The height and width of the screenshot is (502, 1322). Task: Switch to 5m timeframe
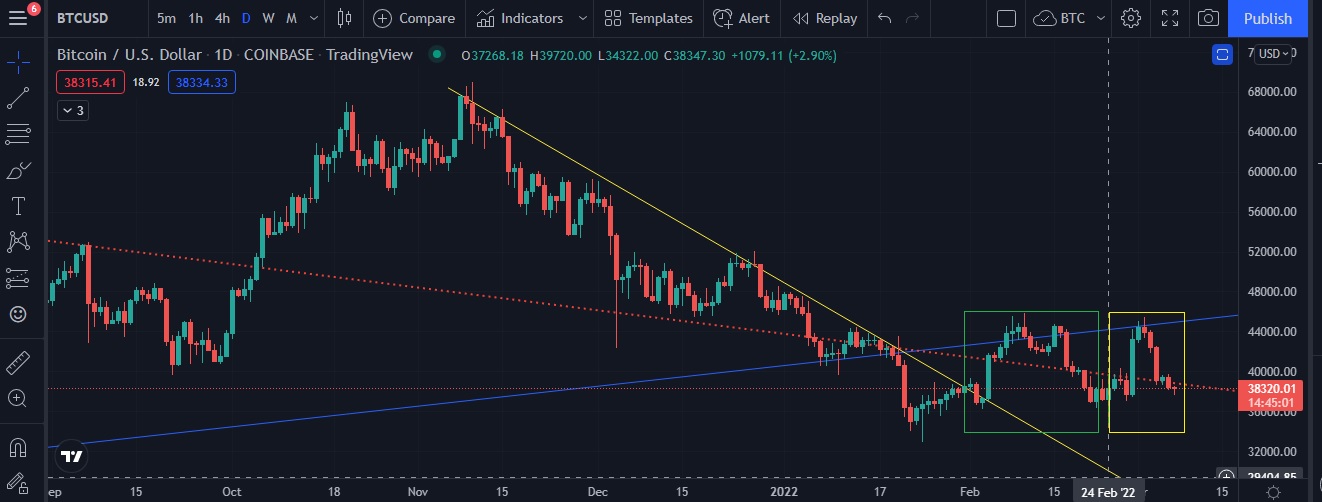(x=167, y=18)
